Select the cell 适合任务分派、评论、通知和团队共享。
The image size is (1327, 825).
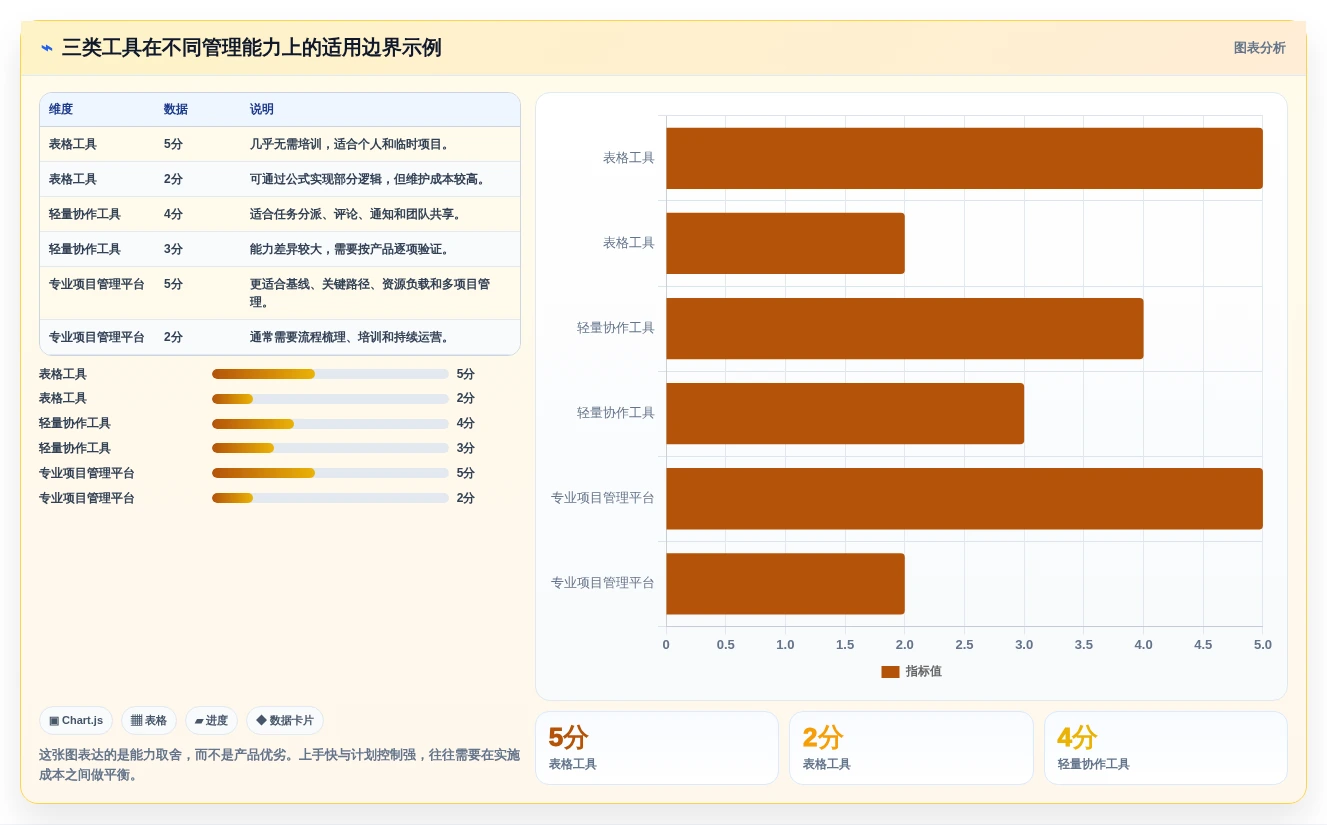click(380, 214)
